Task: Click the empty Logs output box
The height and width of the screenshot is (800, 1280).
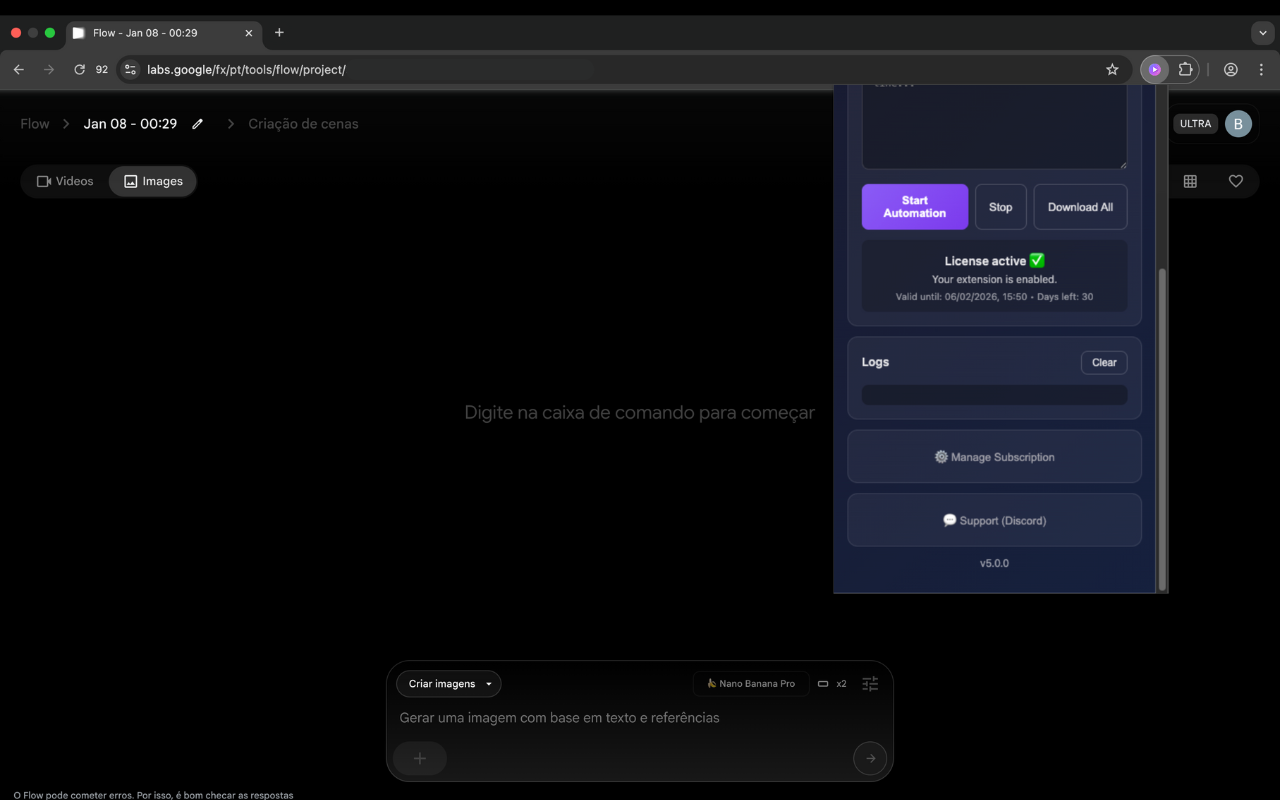Action: [995, 395]
